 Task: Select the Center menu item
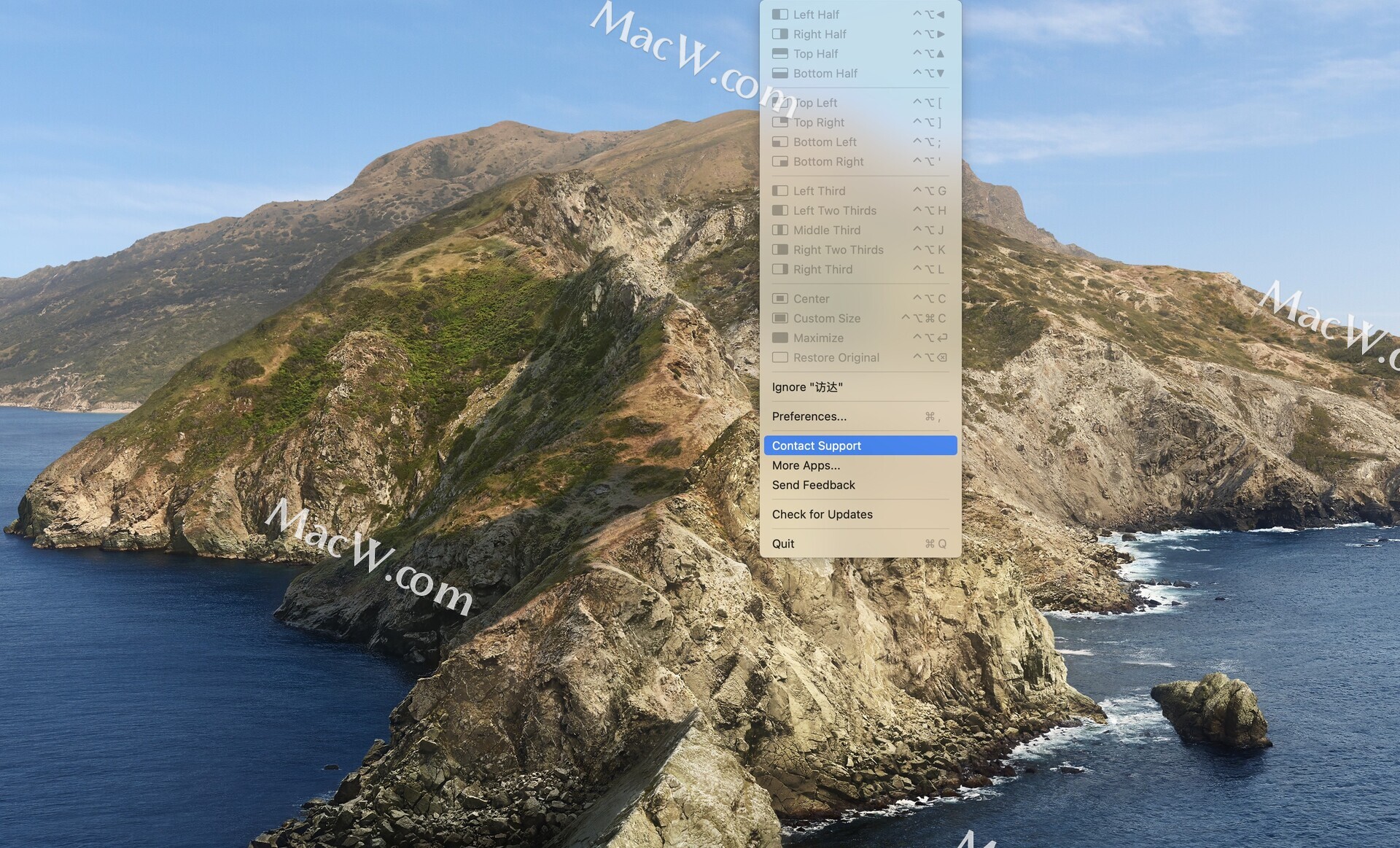811,299
